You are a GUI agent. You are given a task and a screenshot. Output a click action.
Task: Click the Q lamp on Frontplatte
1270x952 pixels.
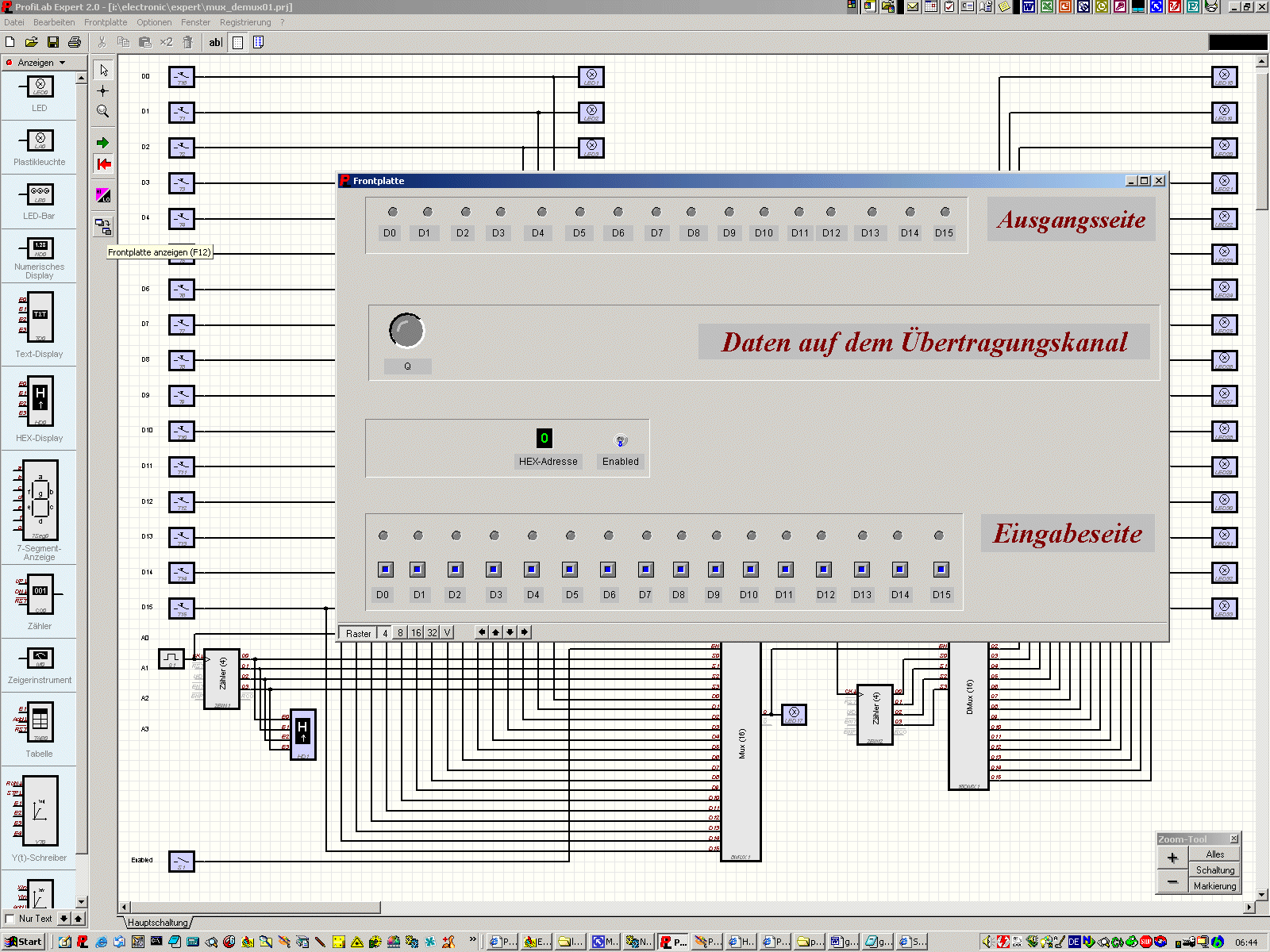click(x=406, y=331)
